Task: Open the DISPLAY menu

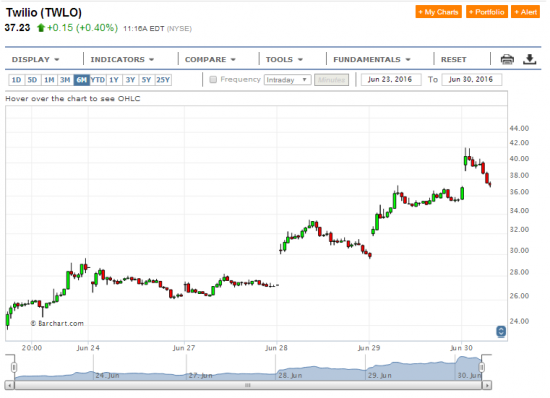Action: tap(35, 60)
